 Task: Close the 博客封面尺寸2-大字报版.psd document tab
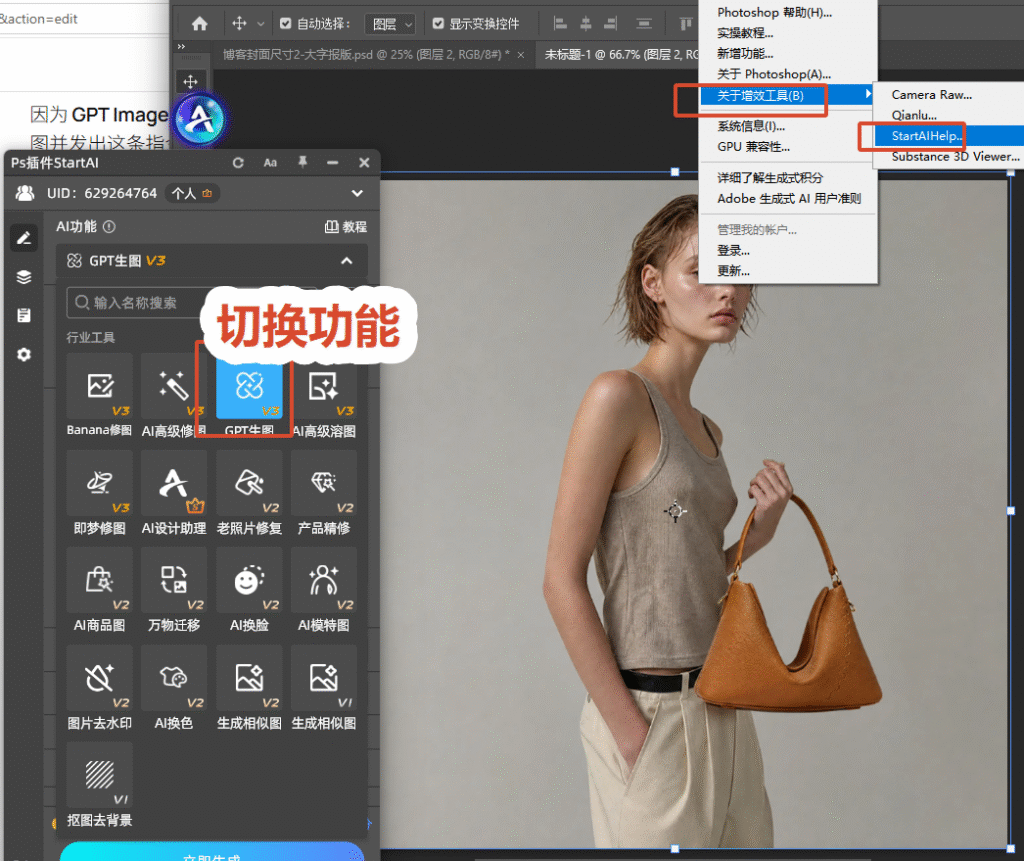pos(520,55)
